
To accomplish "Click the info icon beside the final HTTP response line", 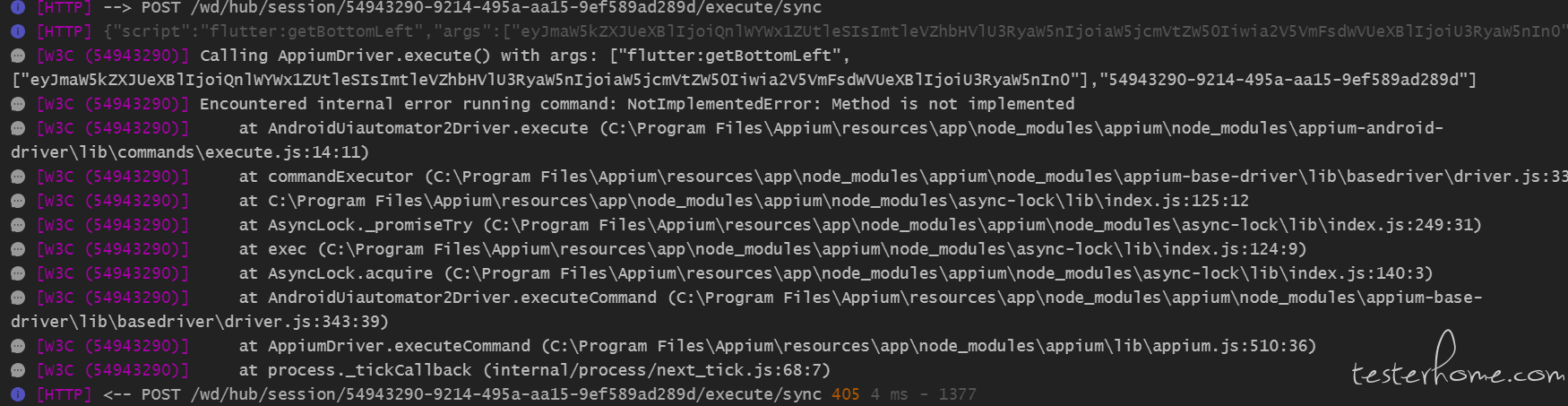I will click(x=17, y=394).
